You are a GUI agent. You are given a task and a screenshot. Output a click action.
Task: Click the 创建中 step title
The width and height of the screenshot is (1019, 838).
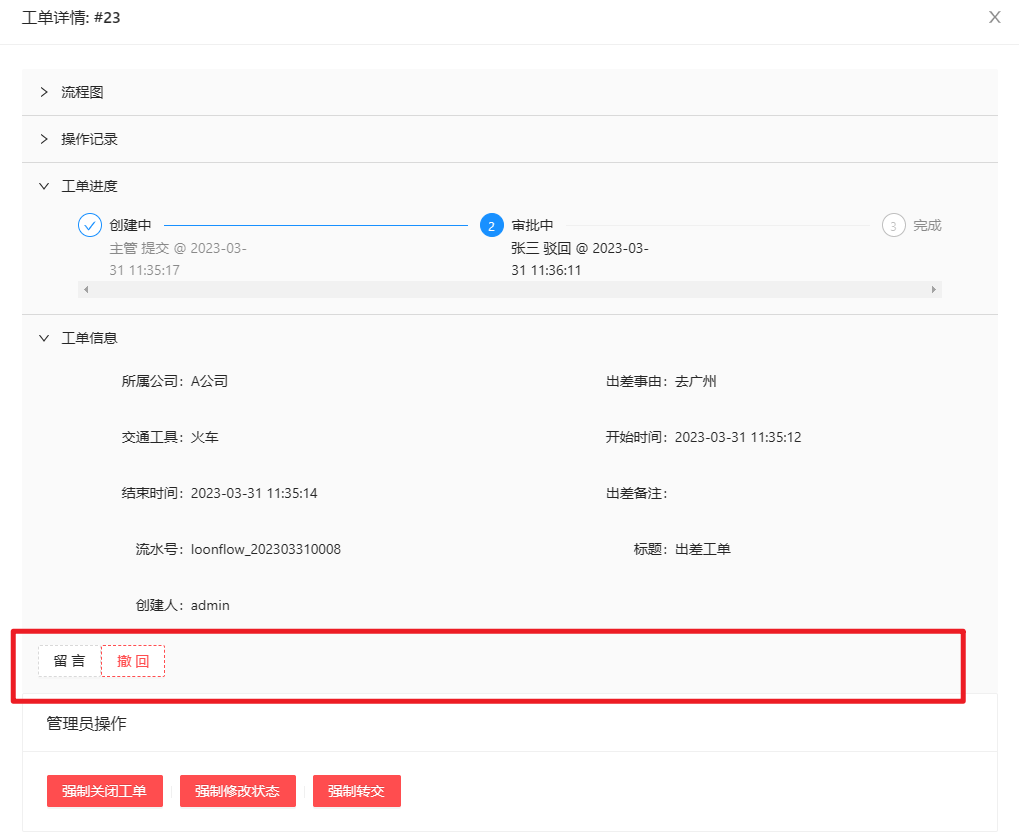point(131,226)
